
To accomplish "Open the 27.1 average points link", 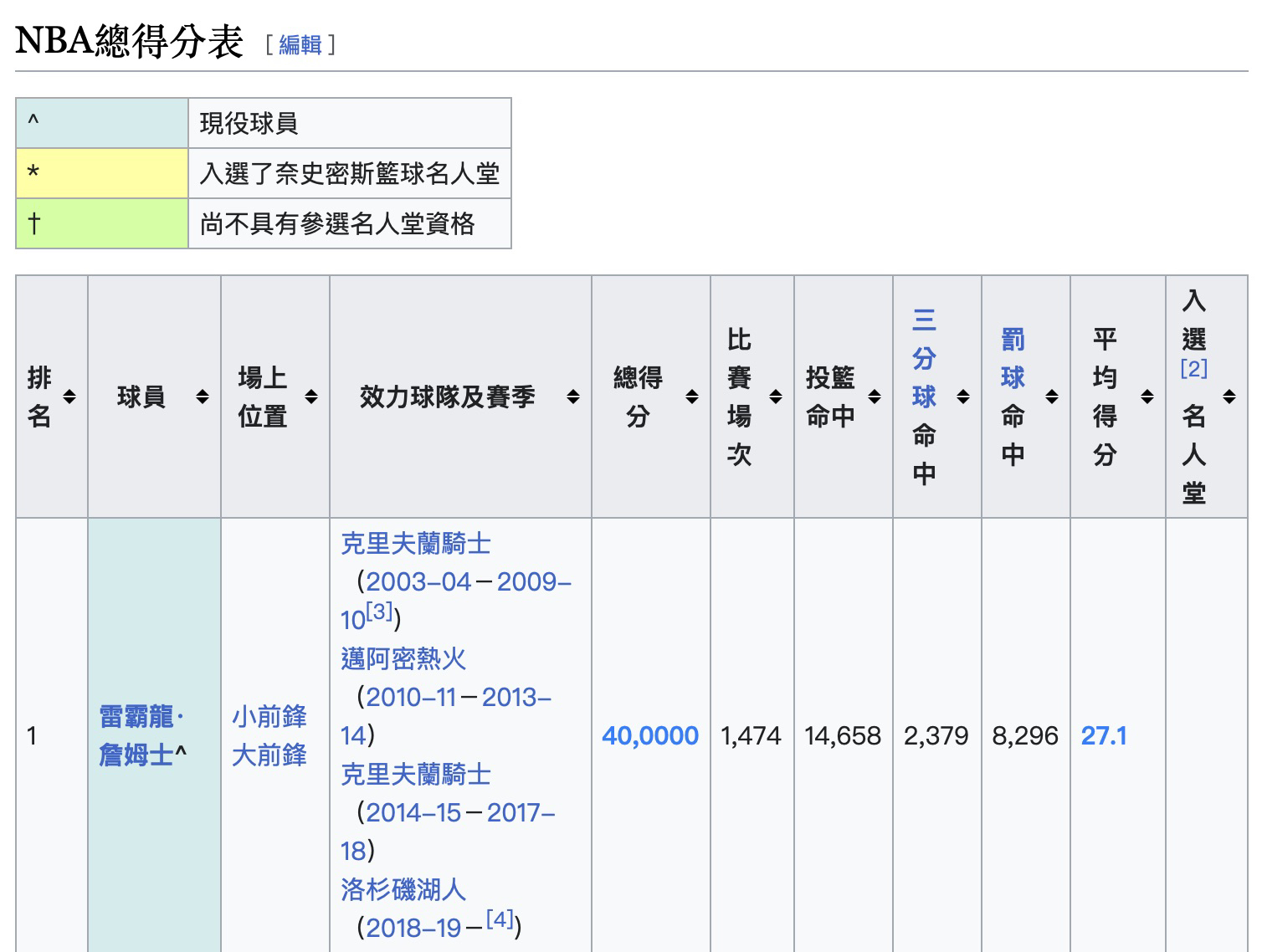I will point(1104,735).
